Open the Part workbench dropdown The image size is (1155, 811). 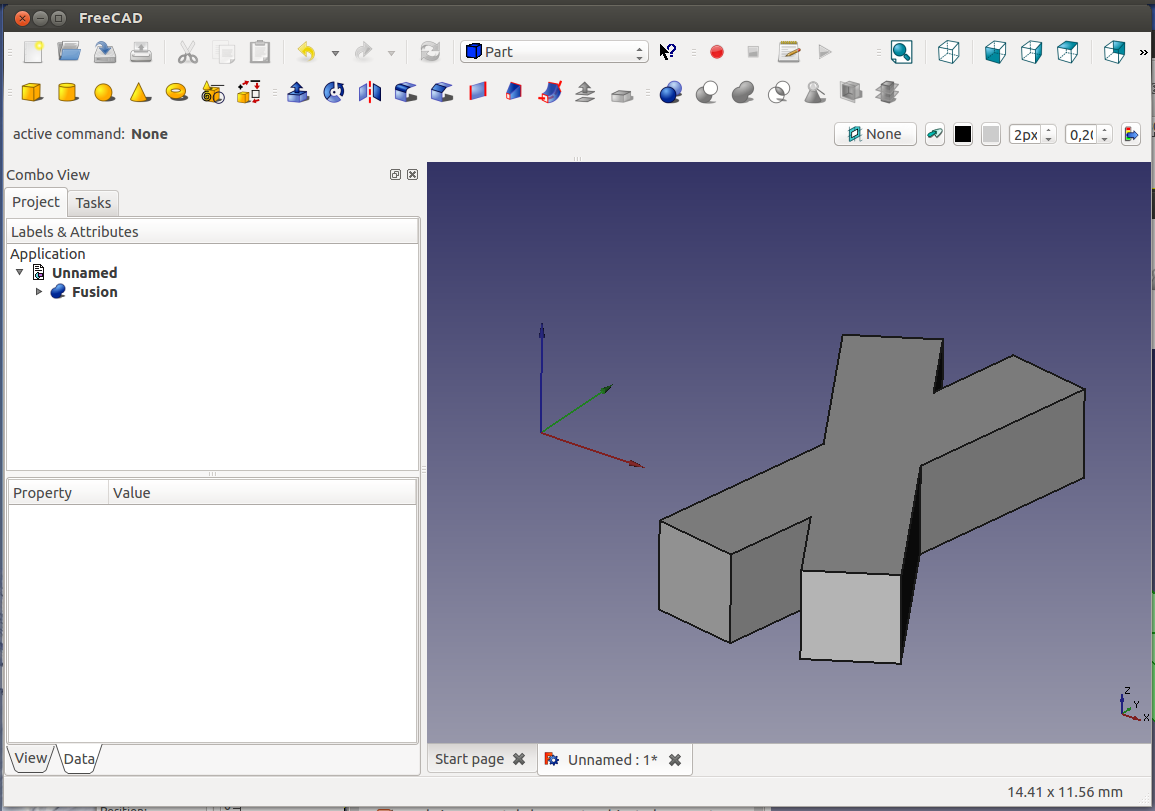554,52
